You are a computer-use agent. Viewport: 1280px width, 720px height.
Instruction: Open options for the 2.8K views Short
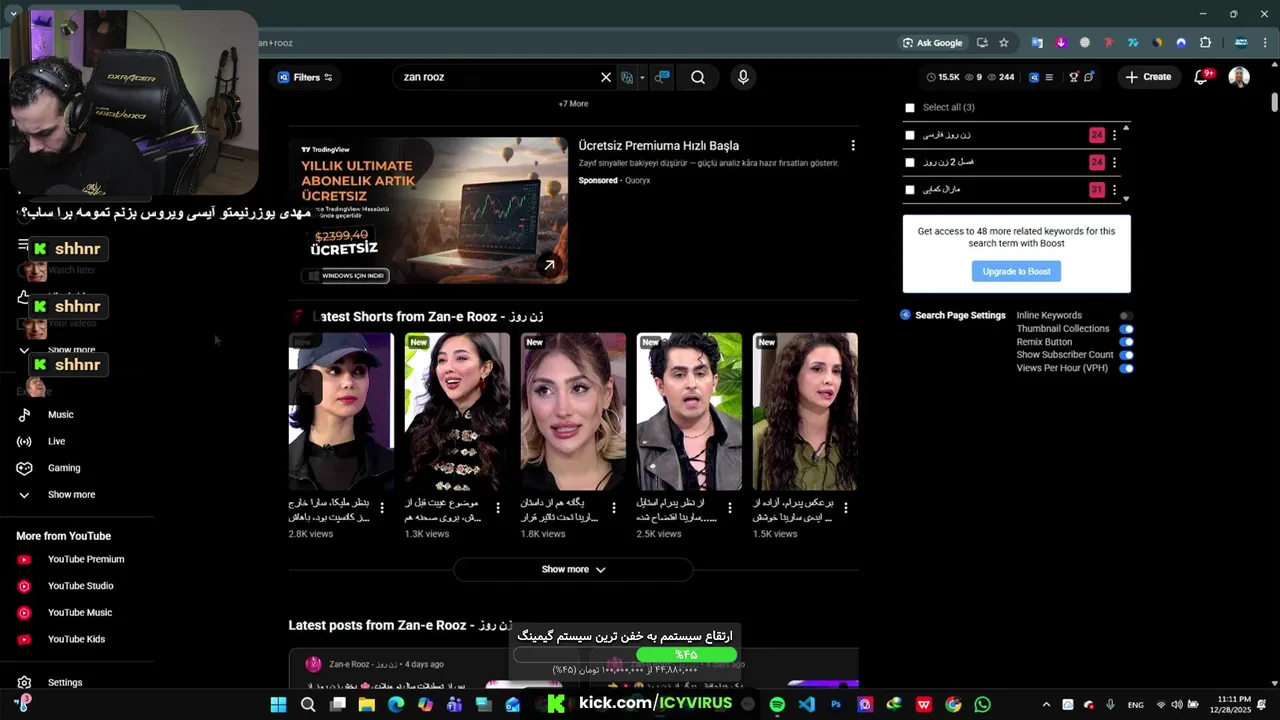tap(382, 508)
